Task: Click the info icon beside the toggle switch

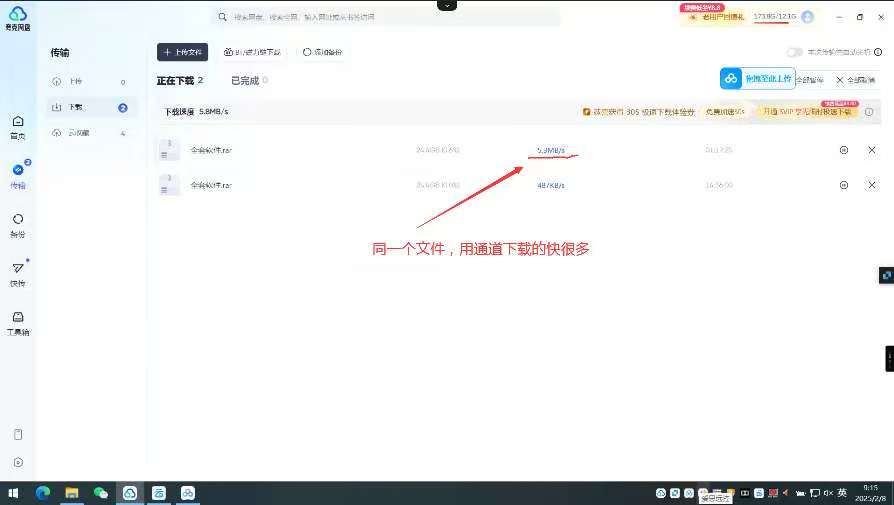Action: 878,52
